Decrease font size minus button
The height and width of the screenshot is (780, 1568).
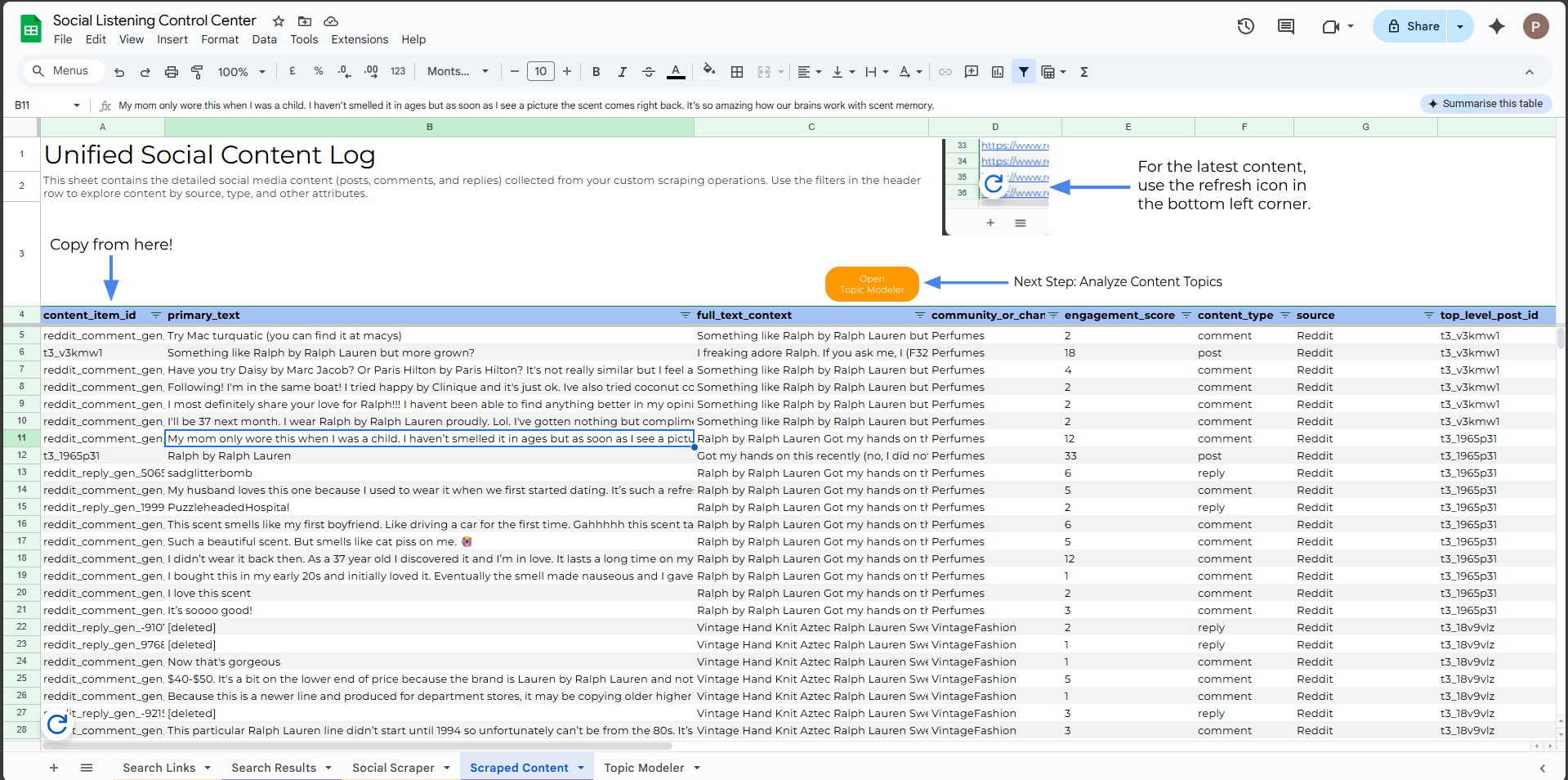pyautogui.click(x=515, y=72)
